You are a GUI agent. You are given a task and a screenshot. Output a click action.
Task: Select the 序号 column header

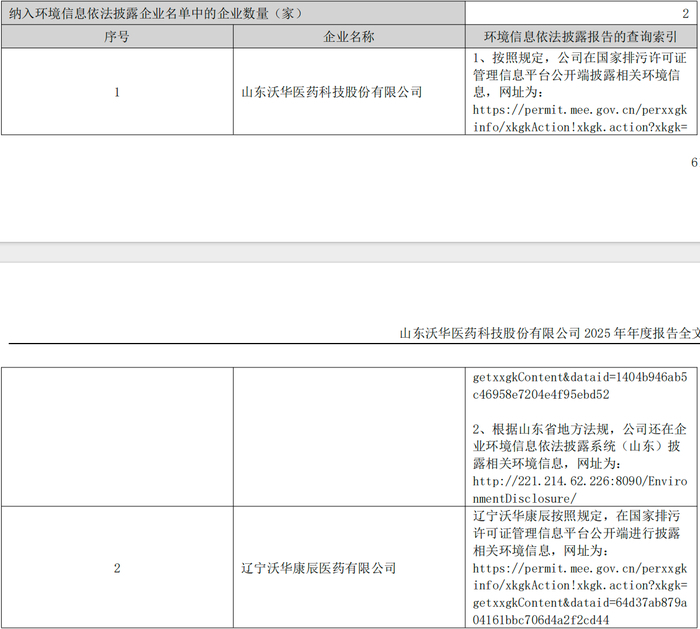point(117,37)
